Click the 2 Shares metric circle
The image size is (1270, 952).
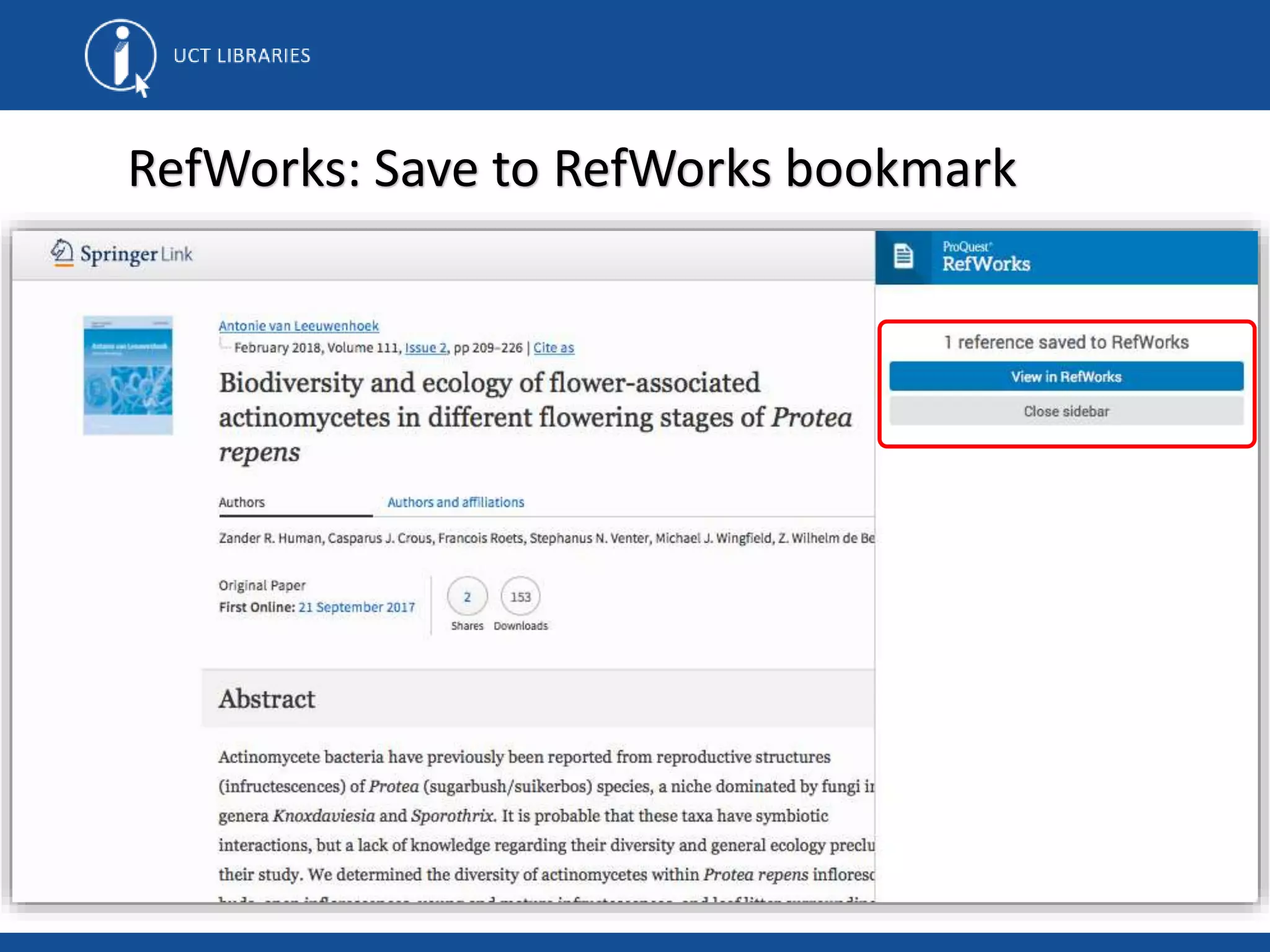click(467, 596)
